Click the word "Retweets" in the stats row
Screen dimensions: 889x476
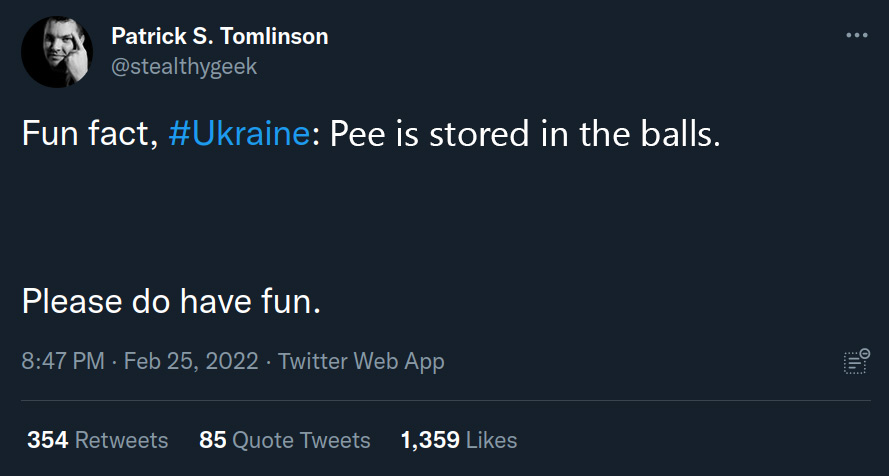tap(122, 439)
